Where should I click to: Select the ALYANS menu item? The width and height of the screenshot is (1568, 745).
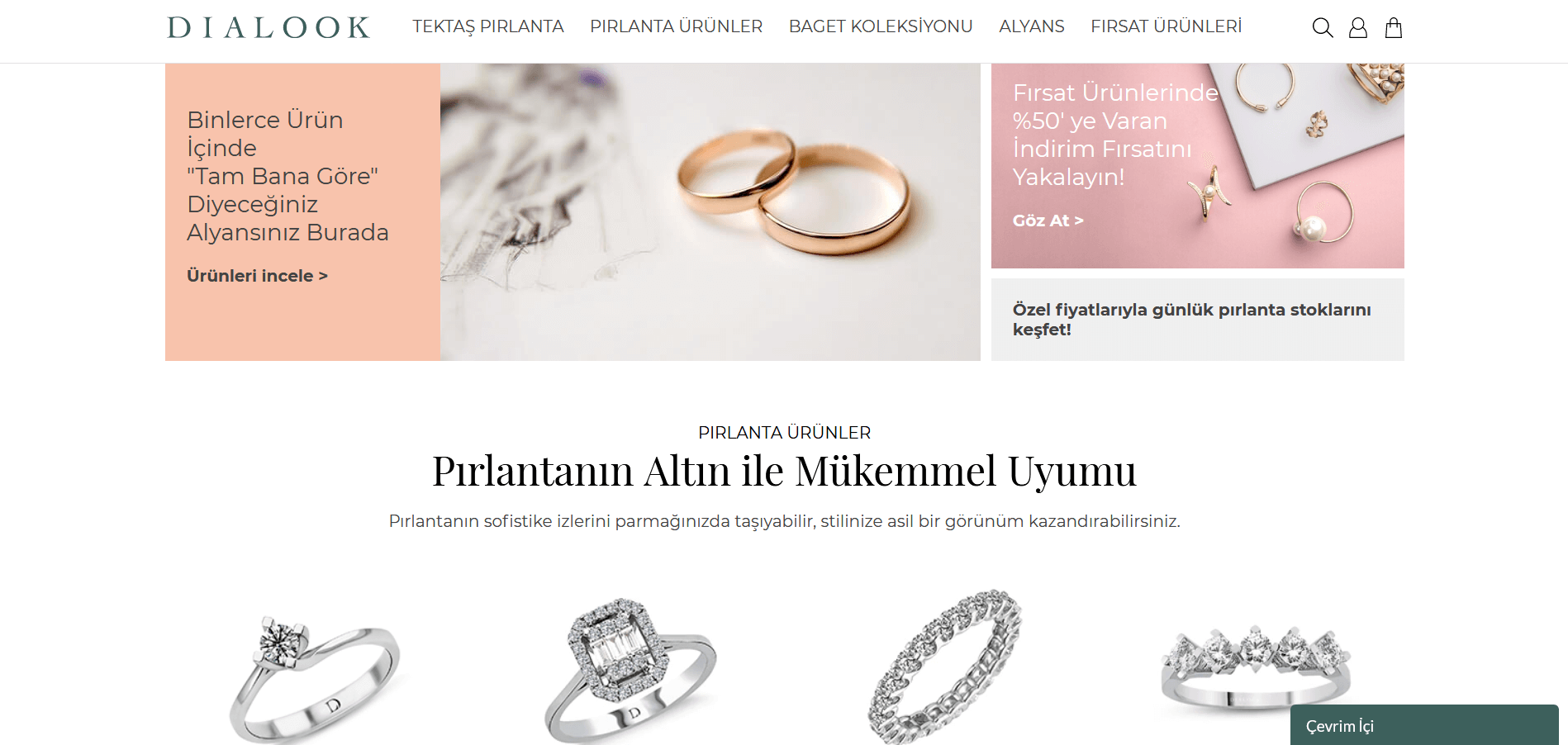1032,26
